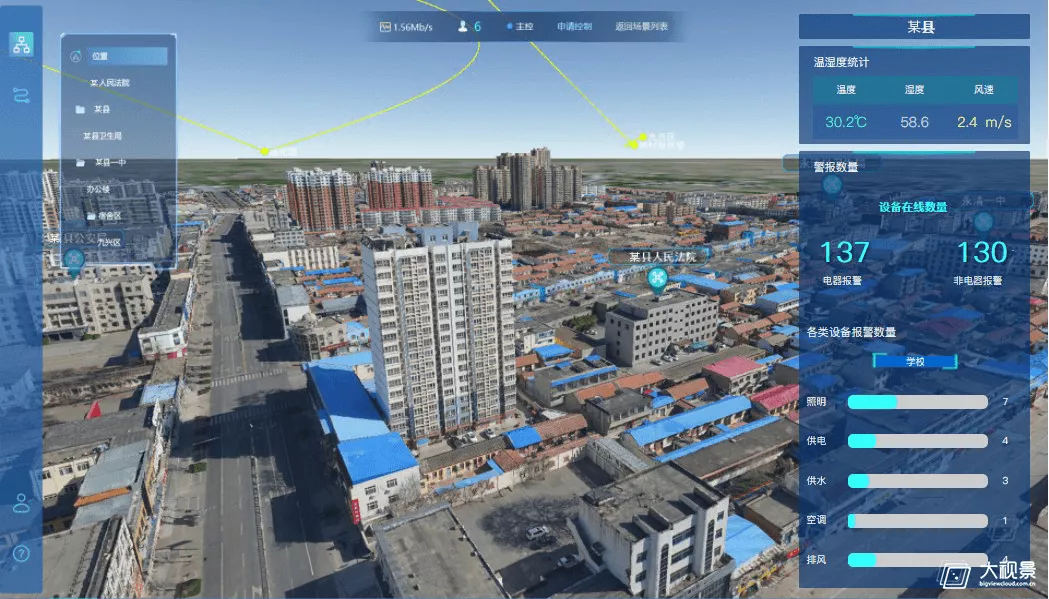Click the wind speed value 2.4 m/s
The image size is (1049, 599).
click(x=984, y=122)
